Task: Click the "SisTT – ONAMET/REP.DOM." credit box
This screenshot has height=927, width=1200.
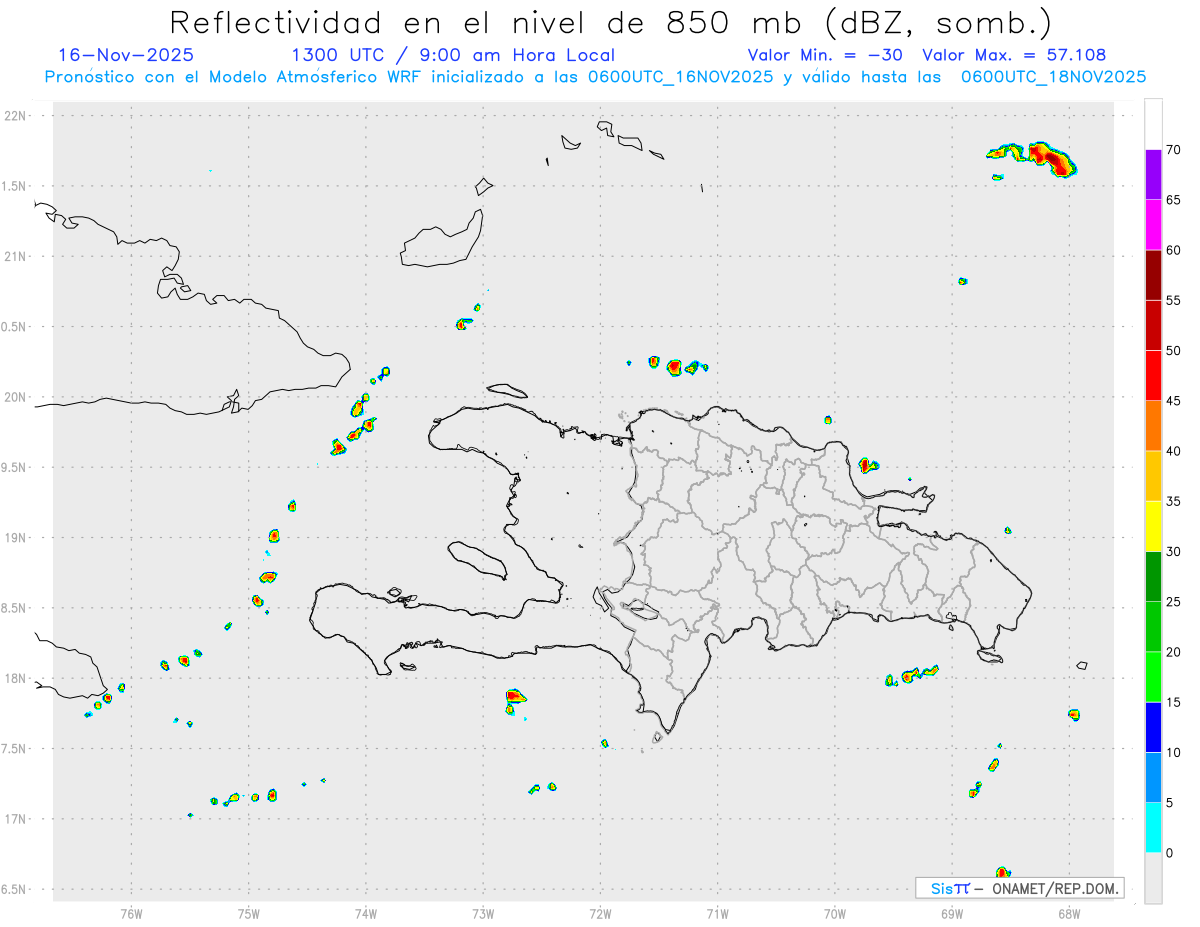Action: 1020,888
